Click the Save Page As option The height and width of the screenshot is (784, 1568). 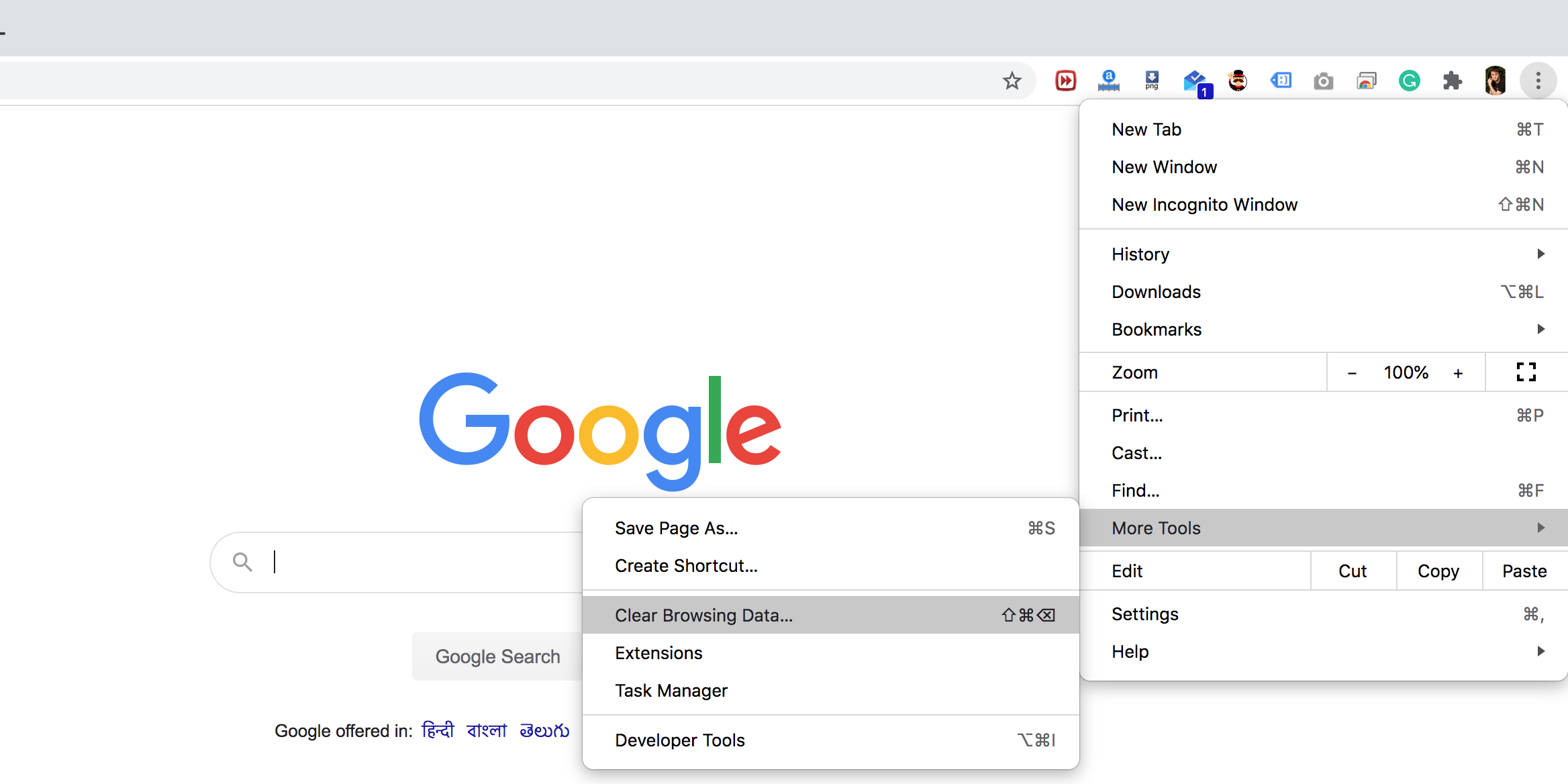tap(675, 527)
